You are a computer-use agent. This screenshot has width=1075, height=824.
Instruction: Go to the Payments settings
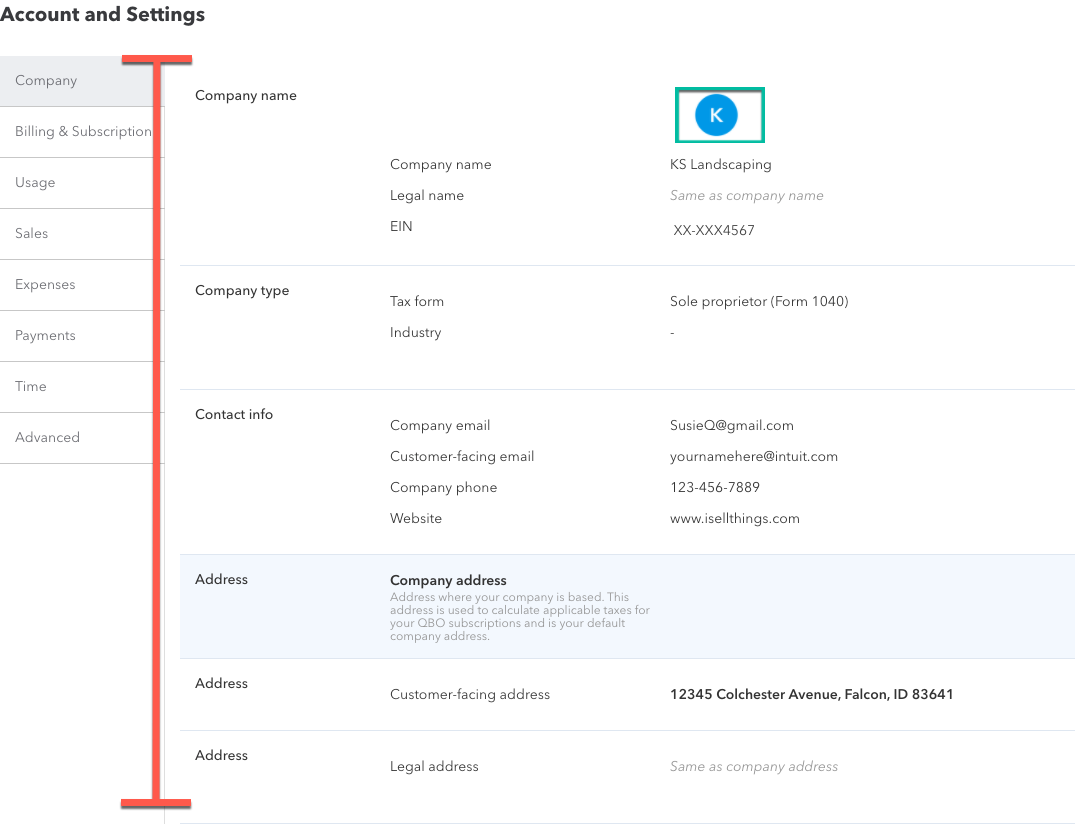[45, 335]
